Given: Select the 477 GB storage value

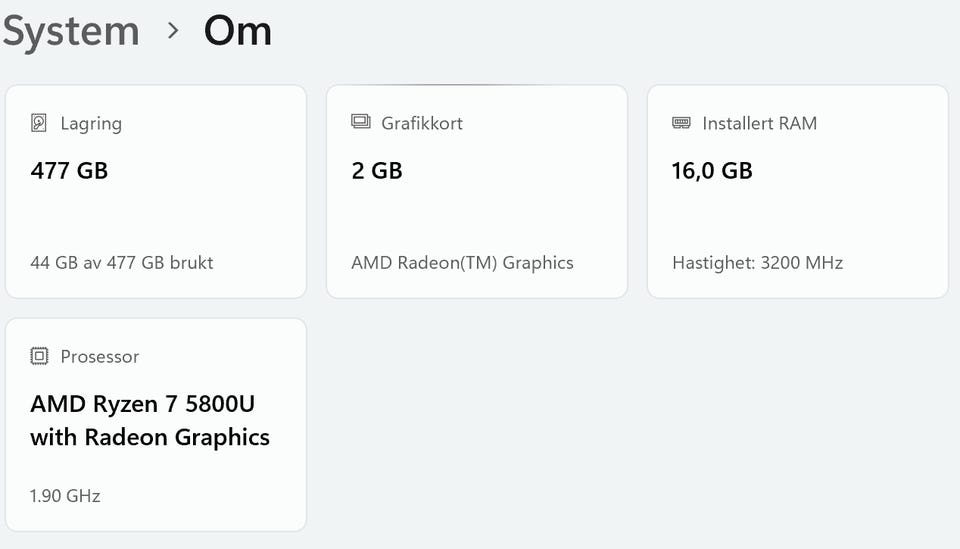Looking at the screenshot, I should [69, 170].
